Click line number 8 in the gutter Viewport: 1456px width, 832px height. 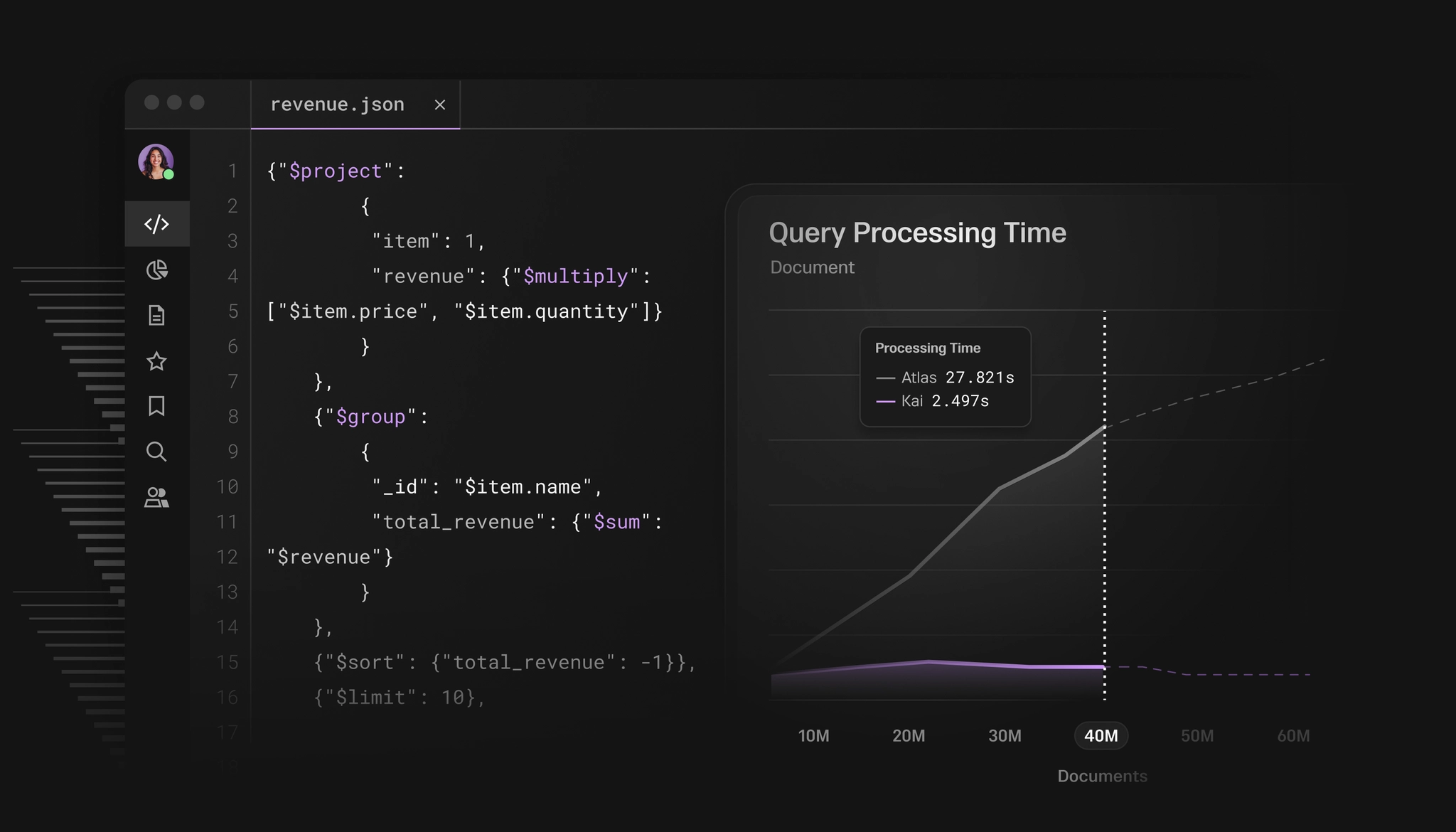click(x=232, y=417)
